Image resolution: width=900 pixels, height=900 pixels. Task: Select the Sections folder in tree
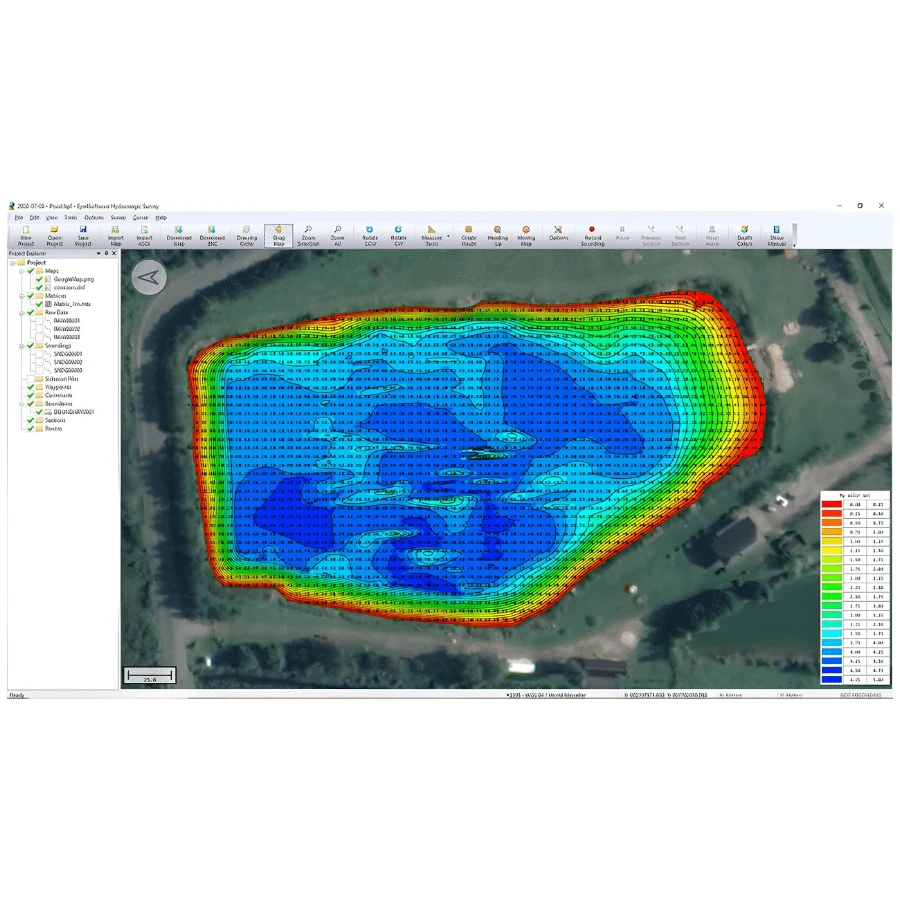[55, 421]
